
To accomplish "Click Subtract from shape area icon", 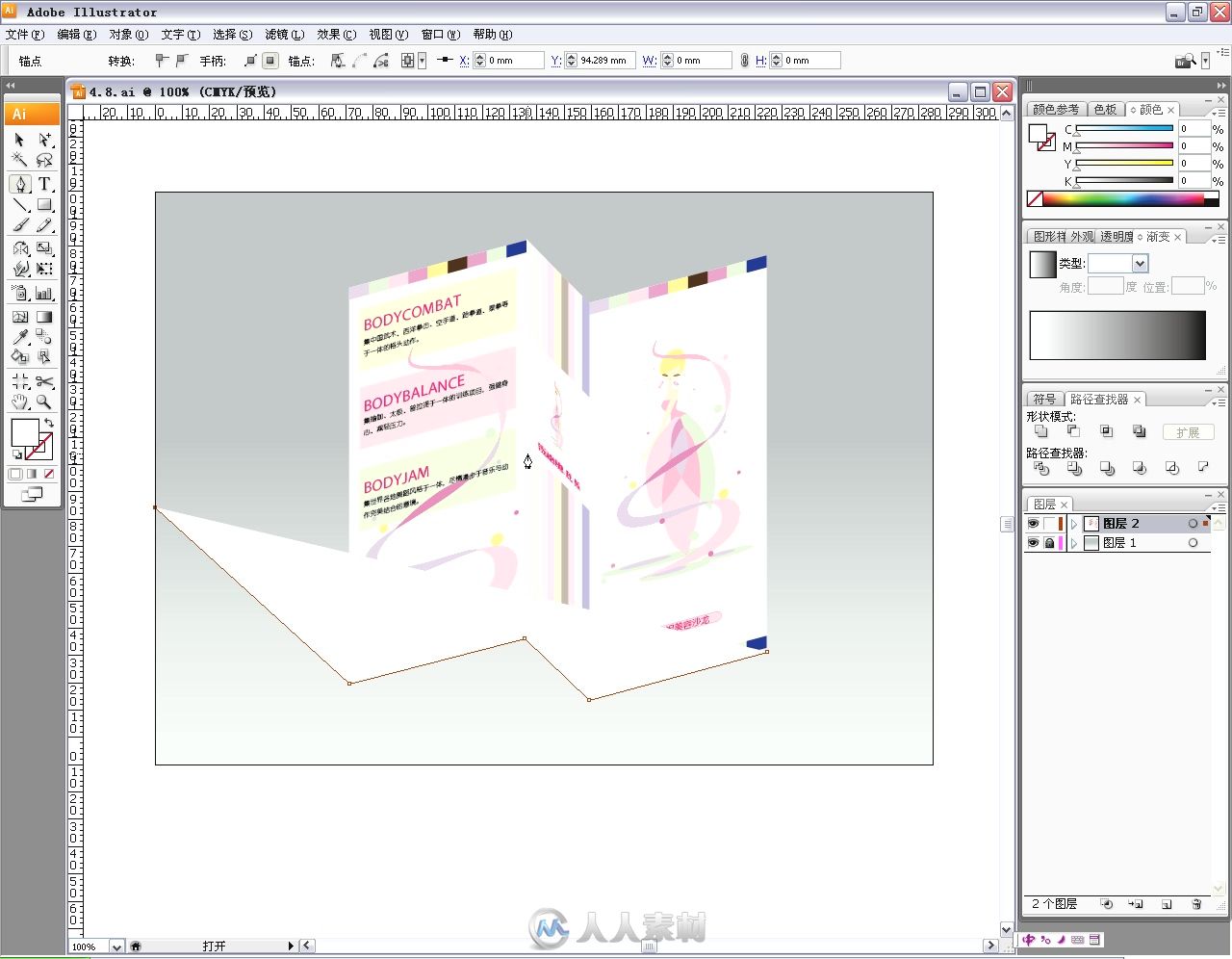I will pyautogui.click(x=1073, y=431).
